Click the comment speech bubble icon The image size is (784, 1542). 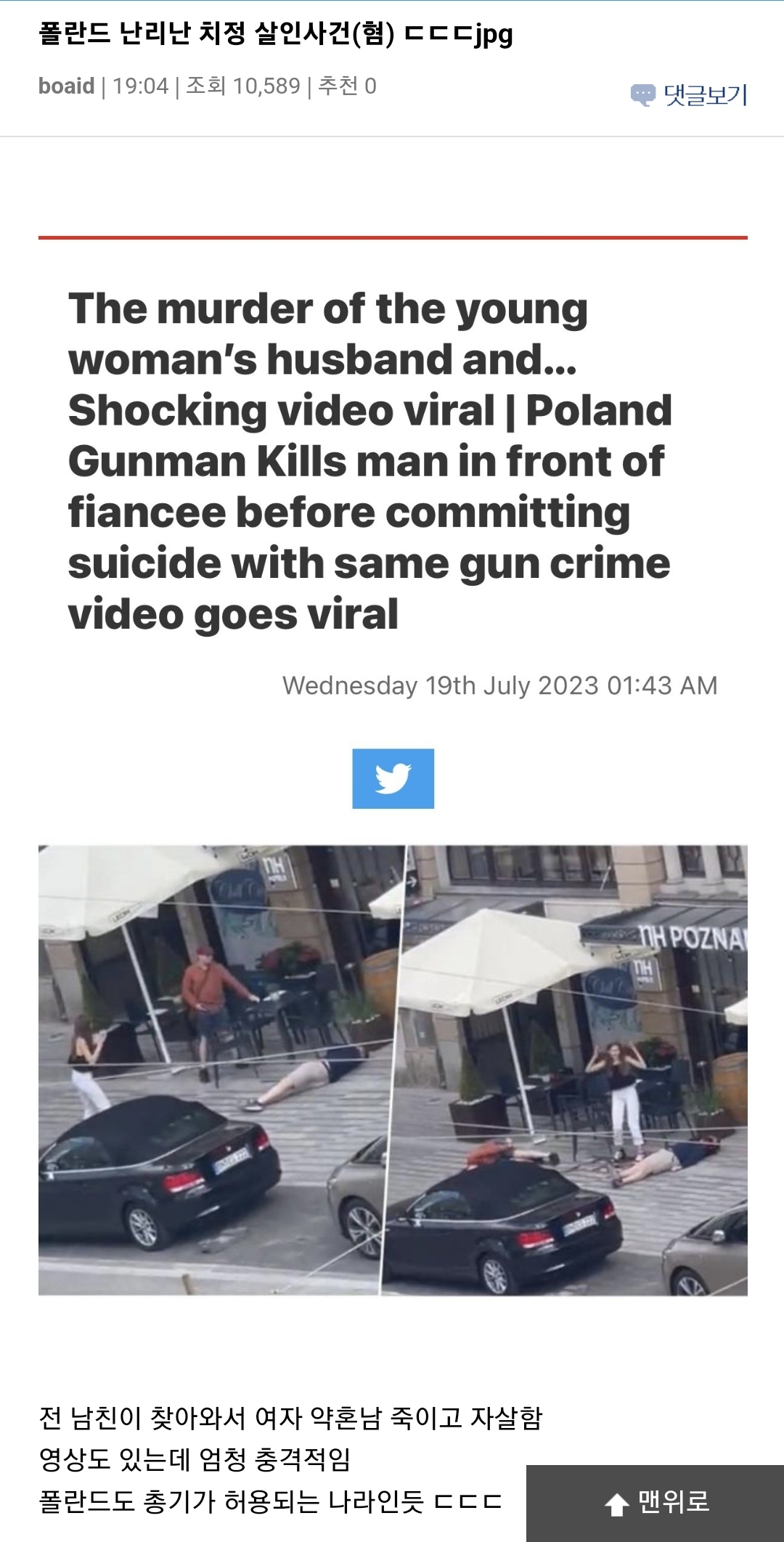643,95
